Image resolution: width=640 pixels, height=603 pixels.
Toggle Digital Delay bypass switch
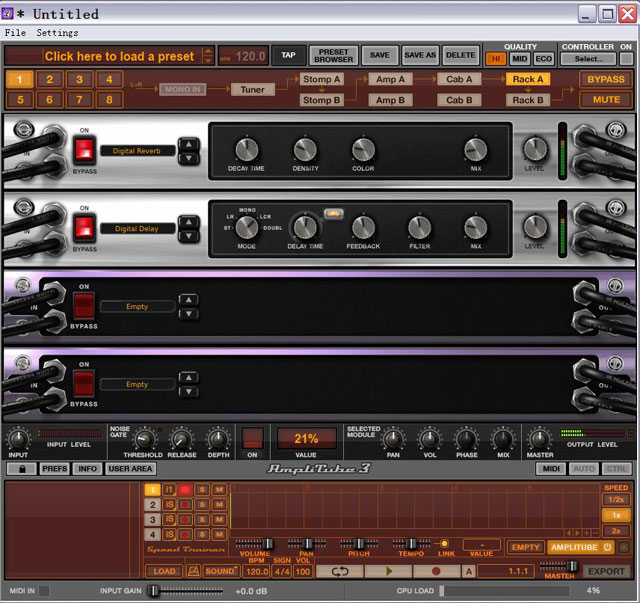(x=84, y=227)
